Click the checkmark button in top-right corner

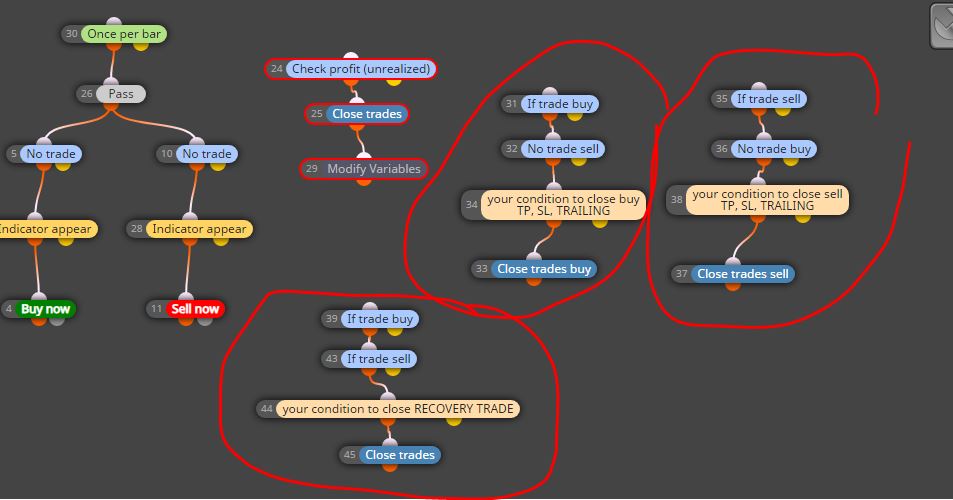(x=943, y=24)
